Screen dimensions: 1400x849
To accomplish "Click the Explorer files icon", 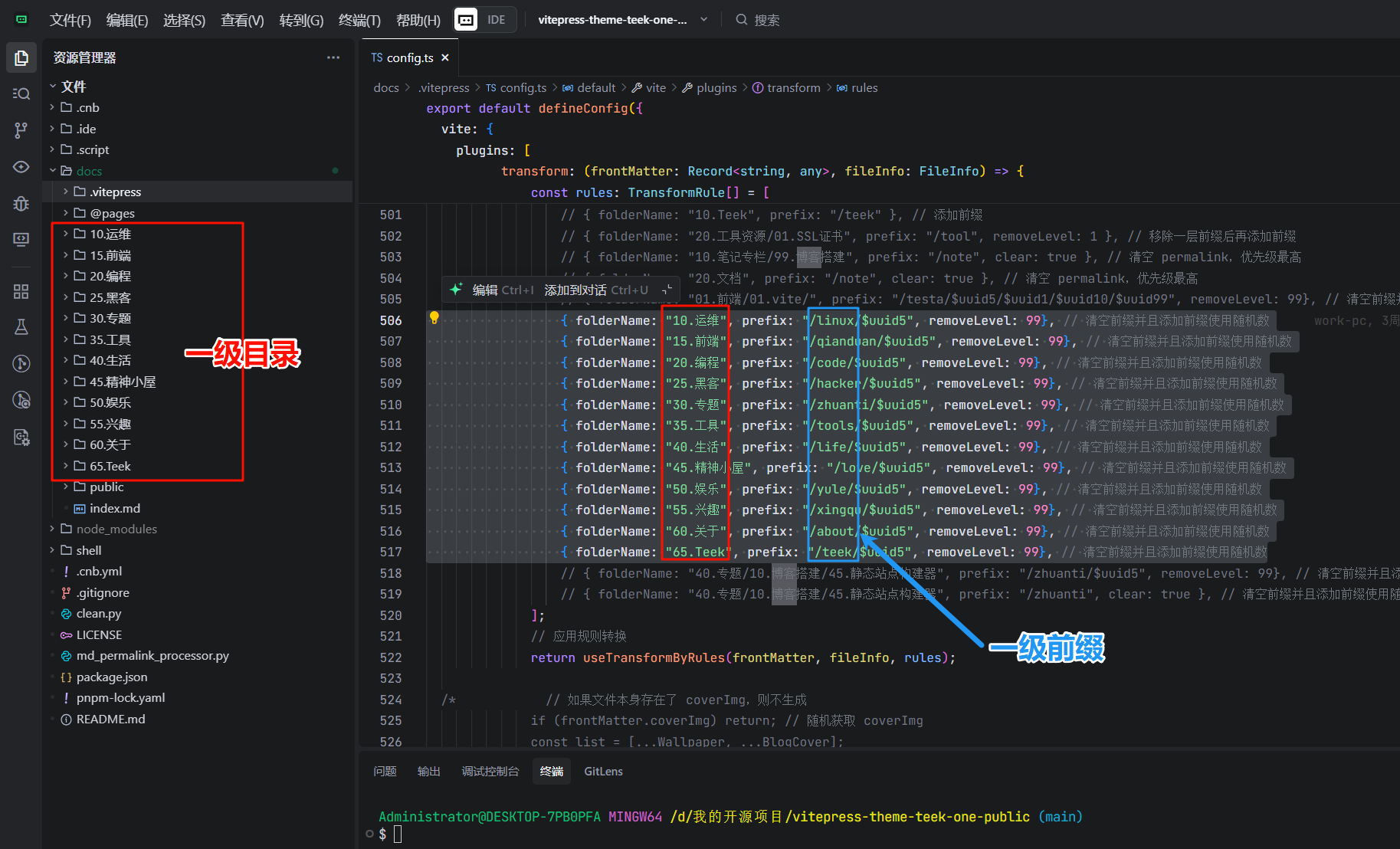I will [21, 57].
